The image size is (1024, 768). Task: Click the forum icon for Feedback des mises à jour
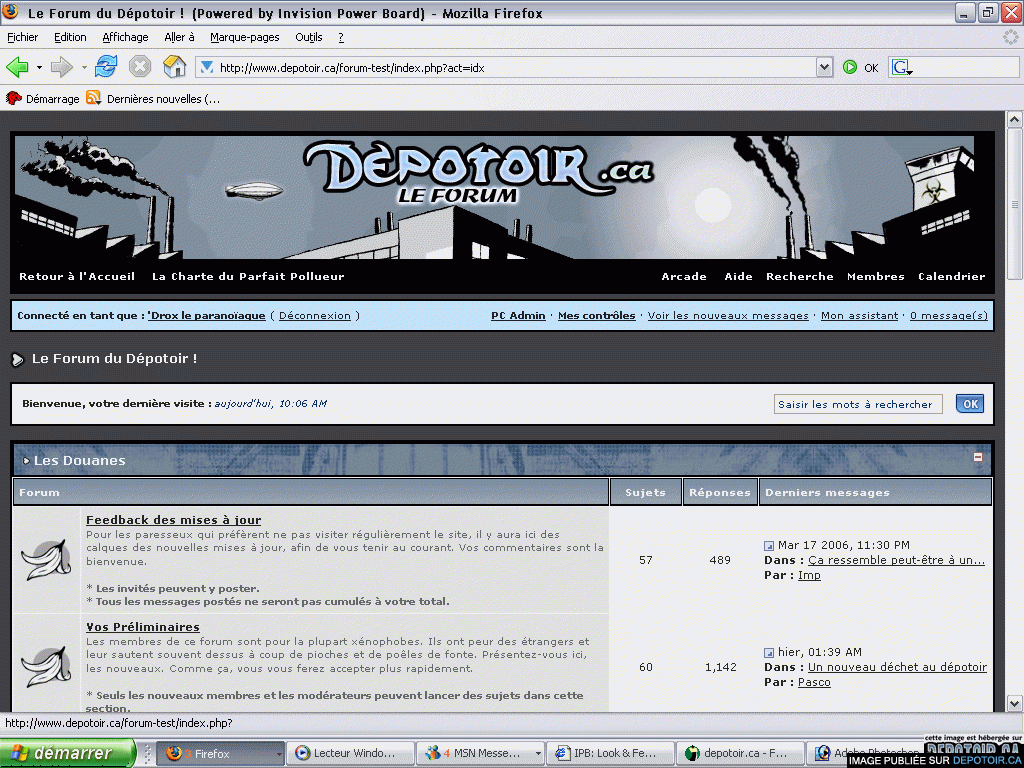[46, 560]
